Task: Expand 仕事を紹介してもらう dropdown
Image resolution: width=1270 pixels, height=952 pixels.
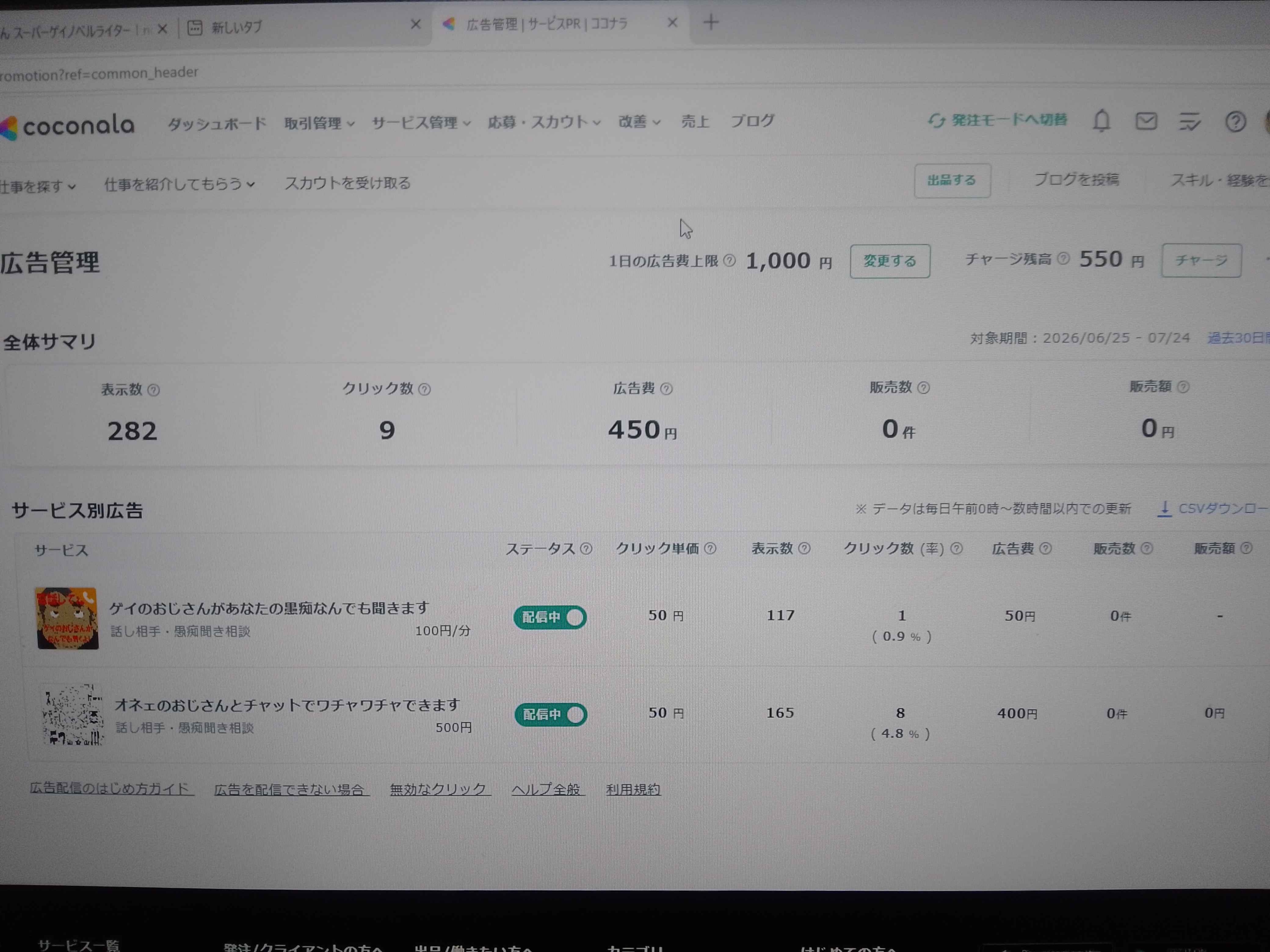Action: pos(179,184)
